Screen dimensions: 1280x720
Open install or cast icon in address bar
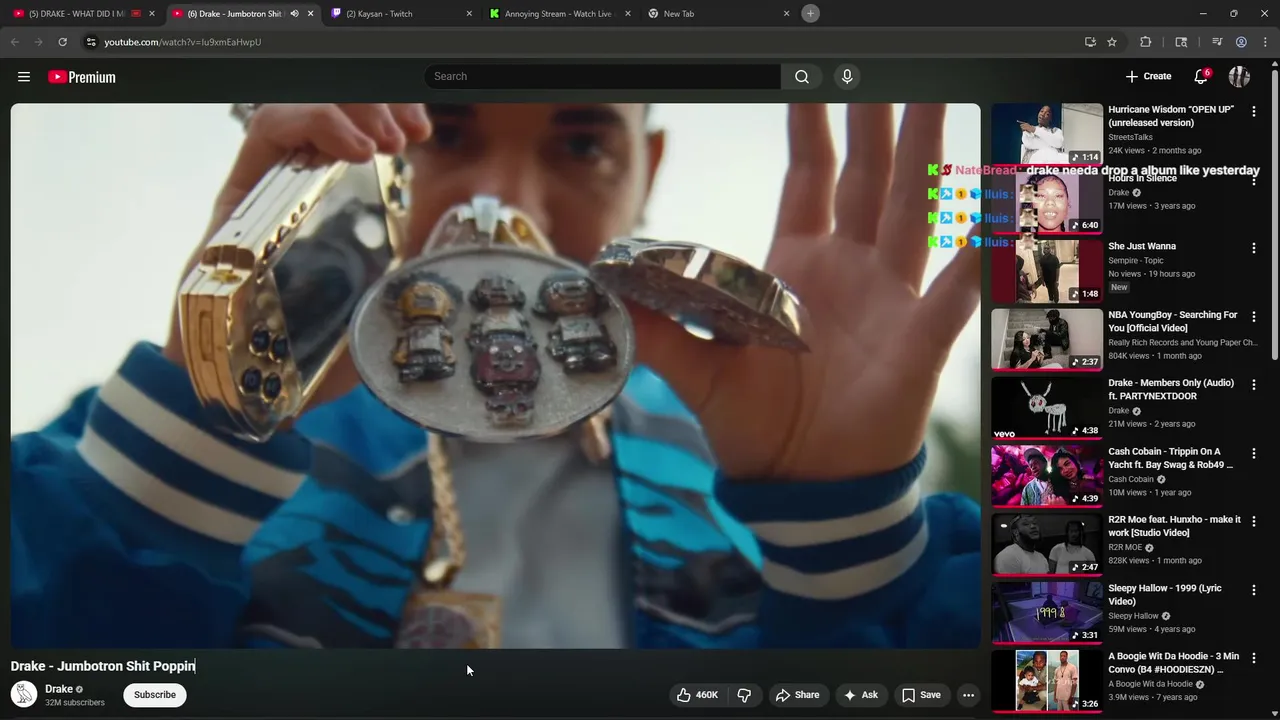tap(1090, 42)
